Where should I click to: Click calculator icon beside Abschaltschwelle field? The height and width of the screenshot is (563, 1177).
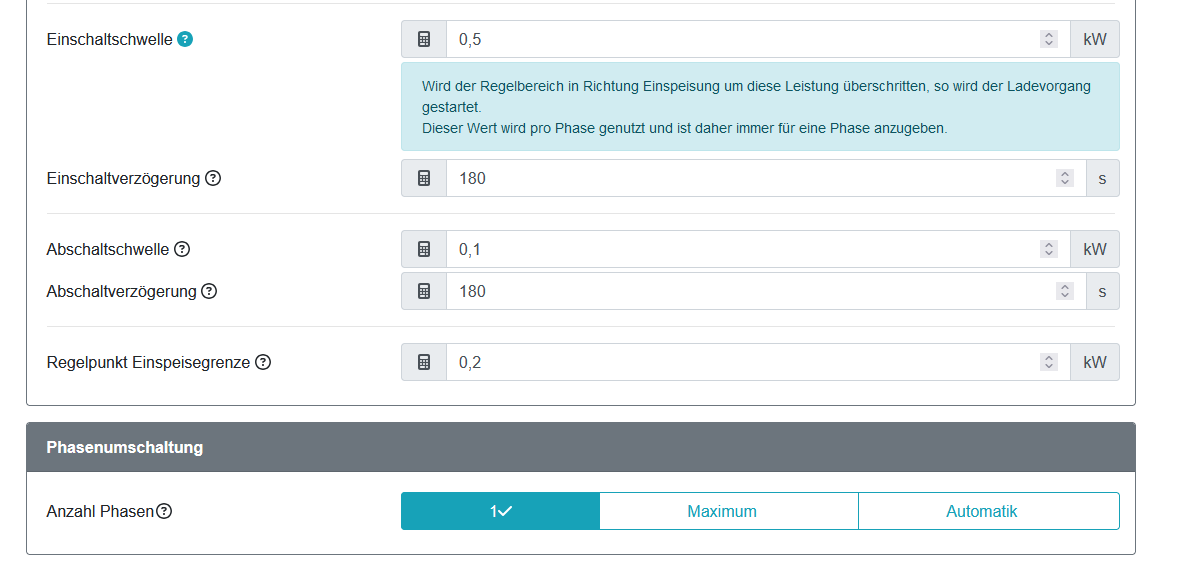tap(424, 249)
